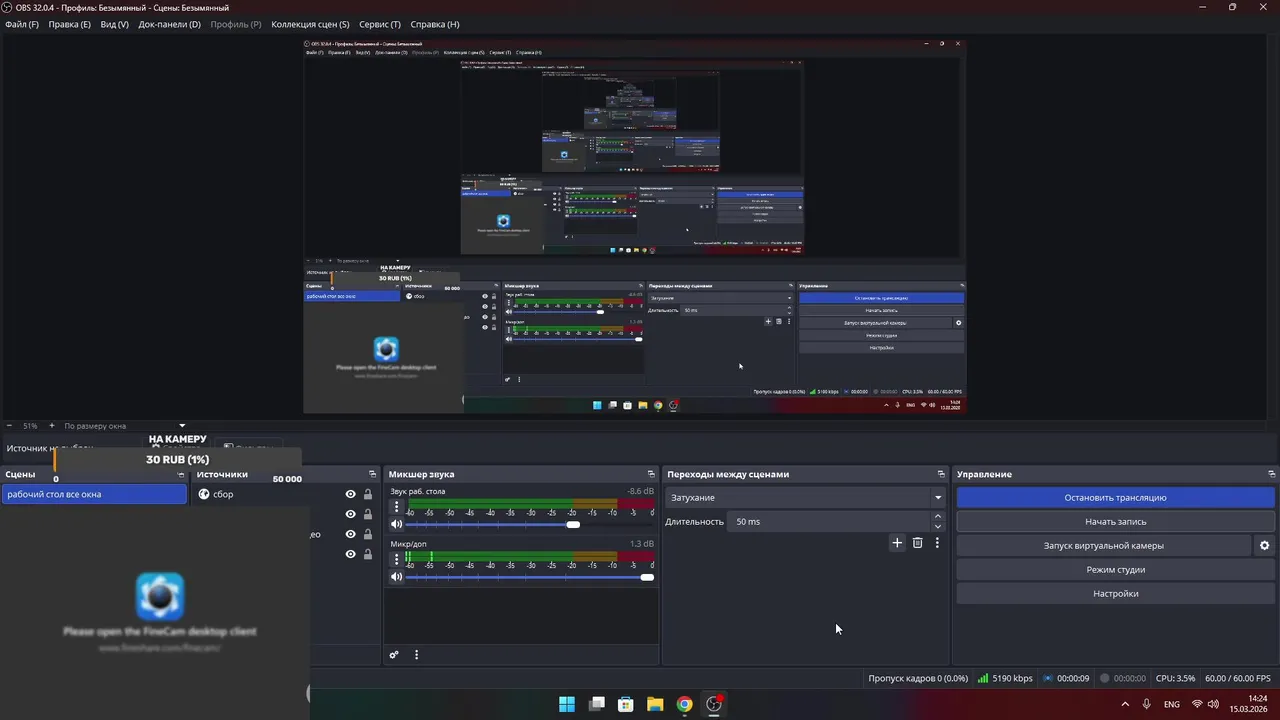Click the 50 ms duration field

point(830,522)
